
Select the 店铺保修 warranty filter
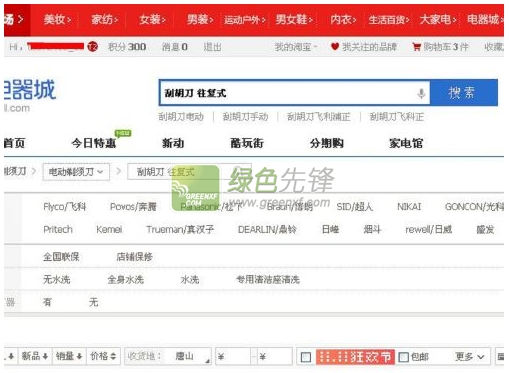[135, 257]
